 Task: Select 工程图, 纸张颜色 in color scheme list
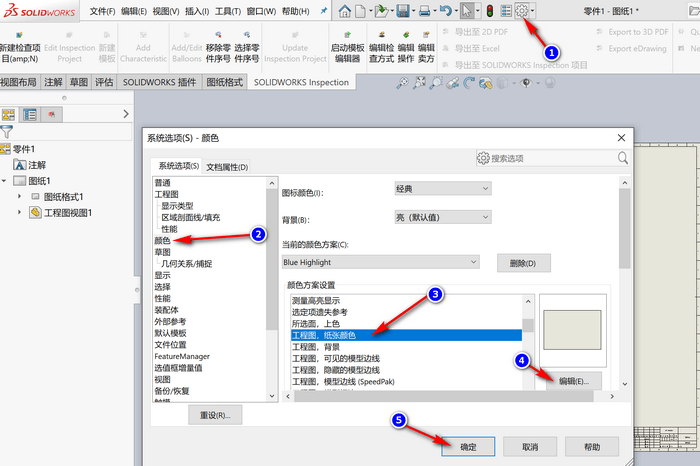click(x=406, y=335)
